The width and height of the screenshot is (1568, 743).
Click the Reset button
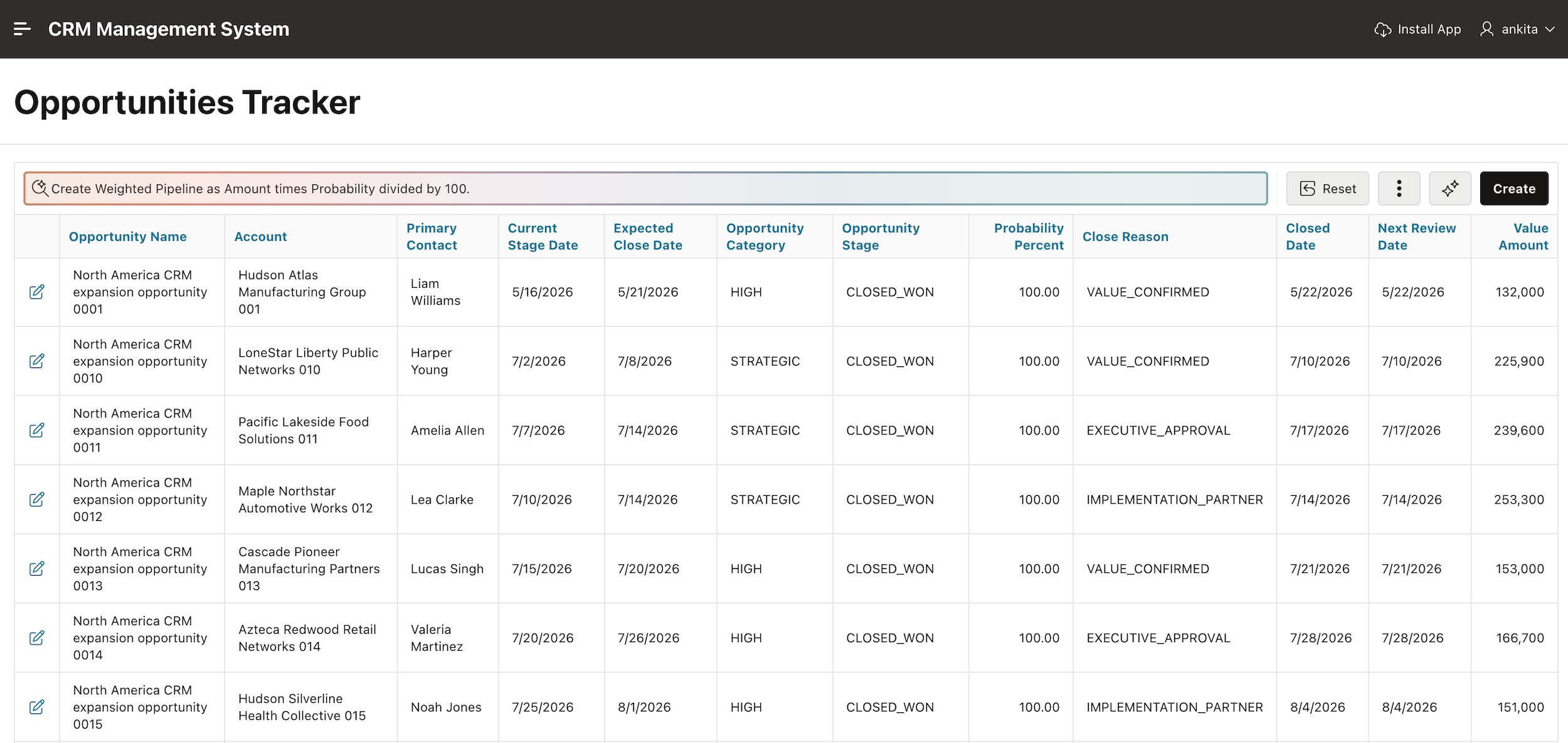(x=1327, y=189)
